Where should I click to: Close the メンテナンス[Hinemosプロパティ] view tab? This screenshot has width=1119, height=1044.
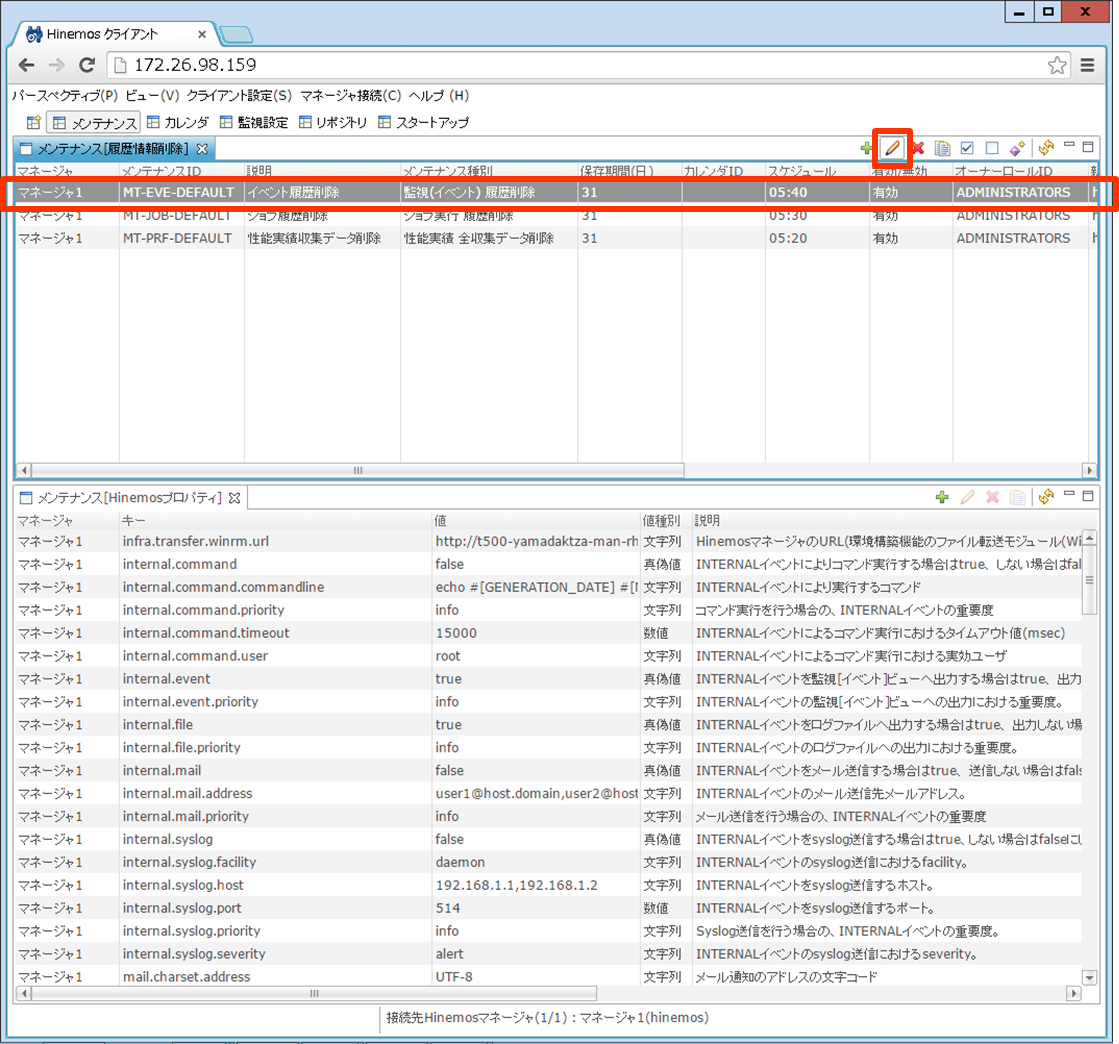point(234,498)
